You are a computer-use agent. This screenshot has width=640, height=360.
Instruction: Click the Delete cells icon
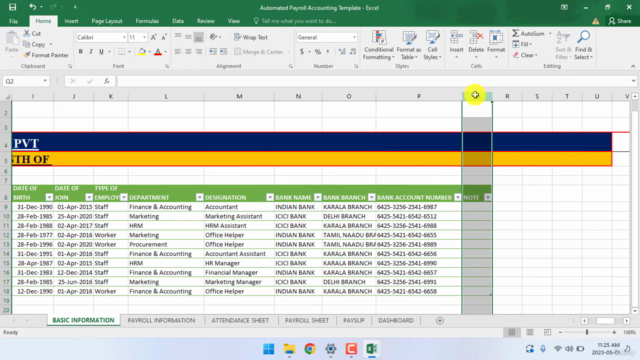[x=476, y=38]
